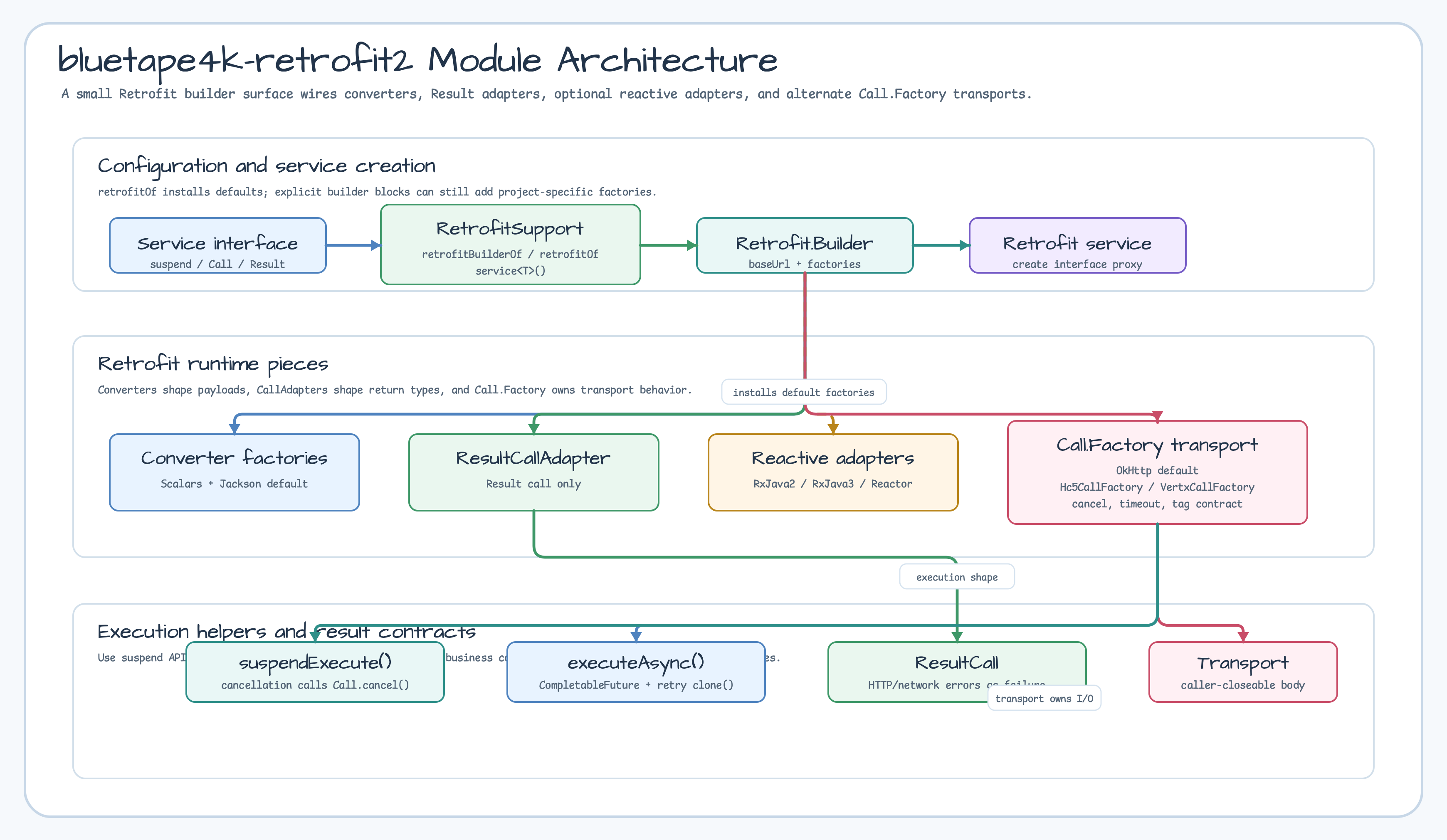1447x840 pixels.
Task: Click the 'Result call only' text
Action: click(533, 484)
